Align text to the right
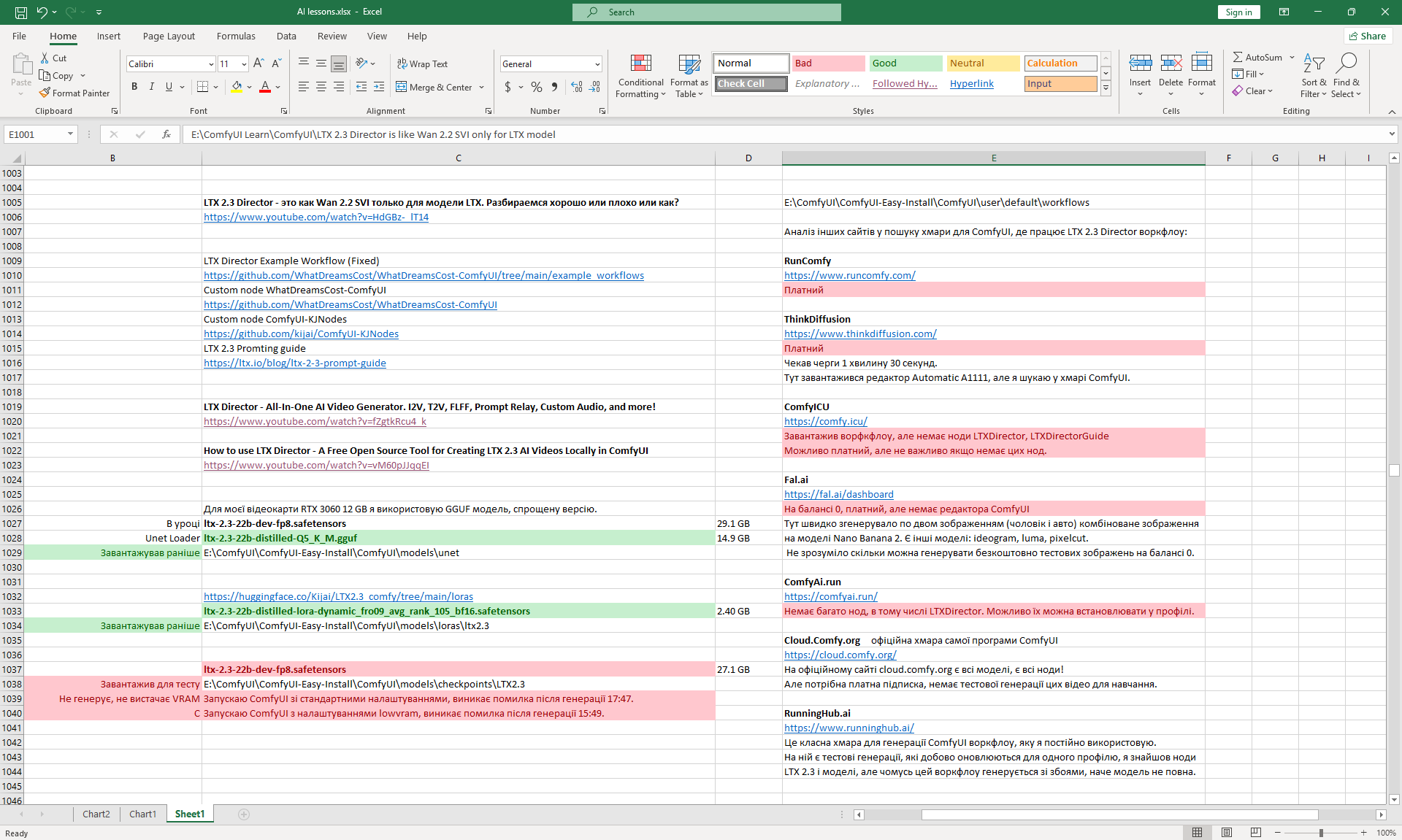This screenshot has width=1402, height=840. click(x=339, y=87)
